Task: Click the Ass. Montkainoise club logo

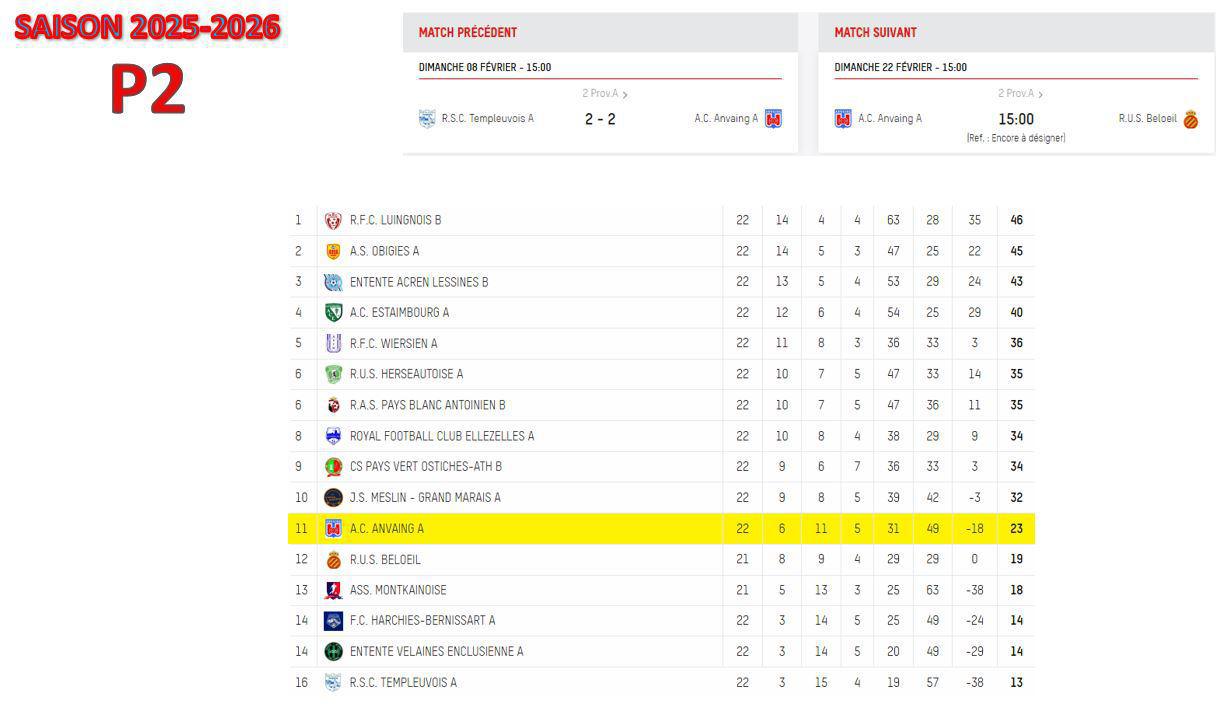Action: click(333, 590)
